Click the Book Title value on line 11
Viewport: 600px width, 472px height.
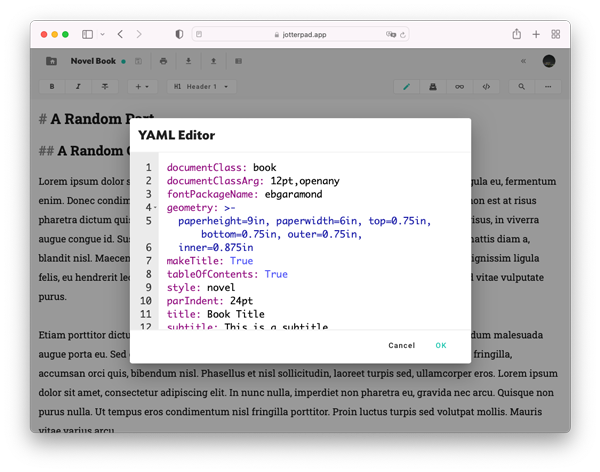pyautogui.click(x=236, y=314)
